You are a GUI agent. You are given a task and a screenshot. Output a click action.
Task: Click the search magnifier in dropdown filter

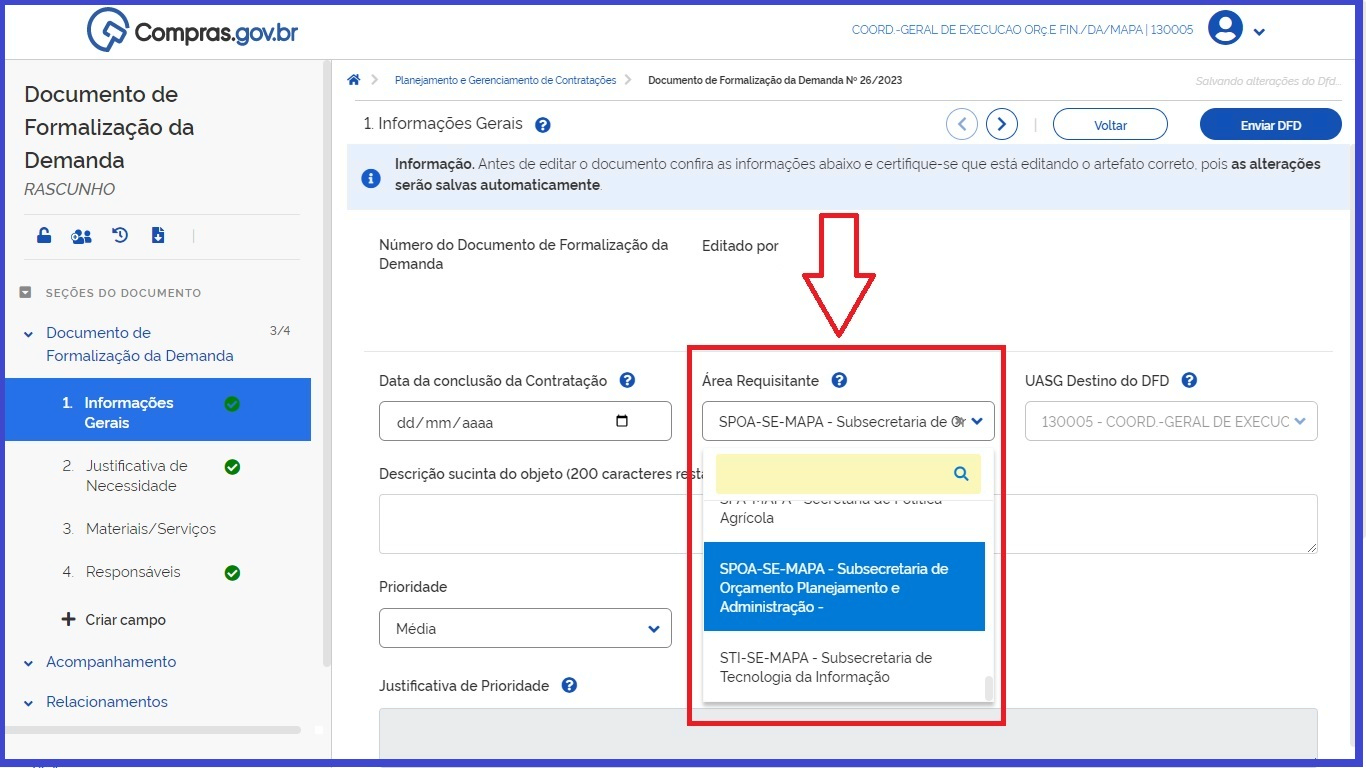(961, 474)
